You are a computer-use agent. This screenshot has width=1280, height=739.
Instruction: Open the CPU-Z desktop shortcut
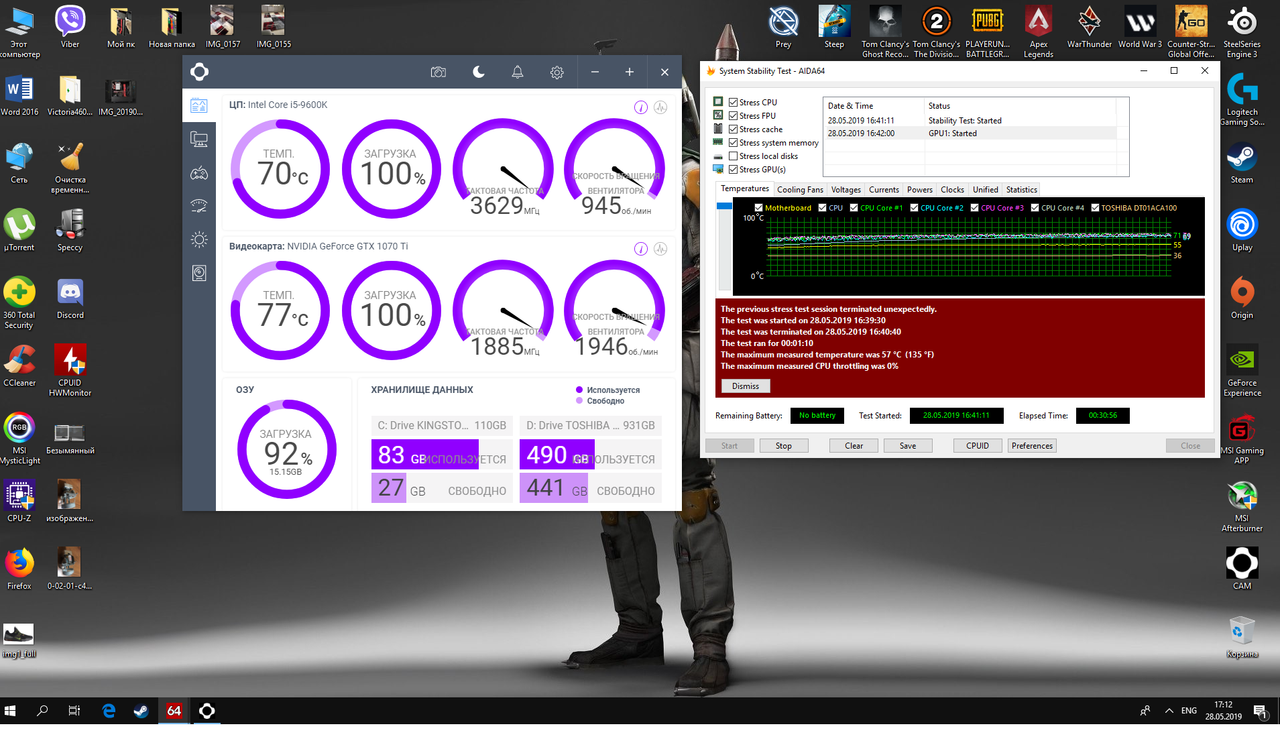pyautogui.click(x=19, y=502)
